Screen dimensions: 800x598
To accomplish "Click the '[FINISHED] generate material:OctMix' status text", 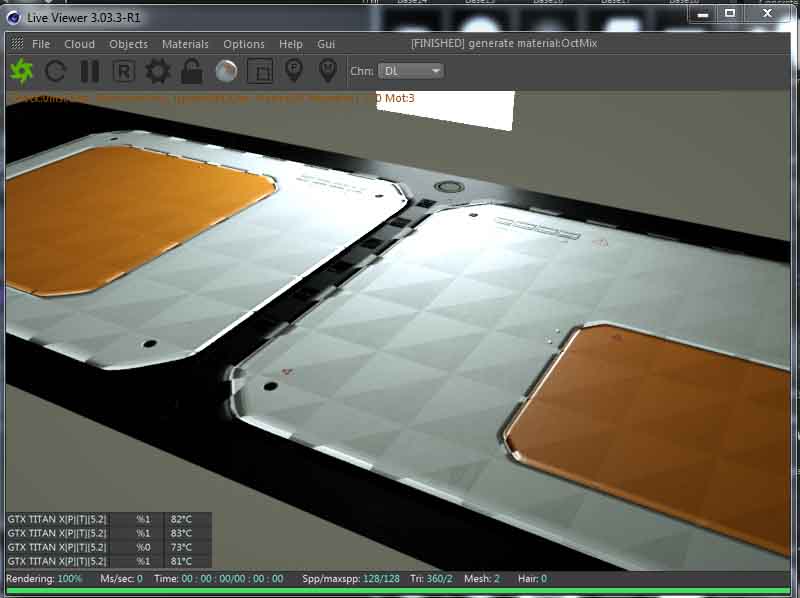I will tap(504, 43).
